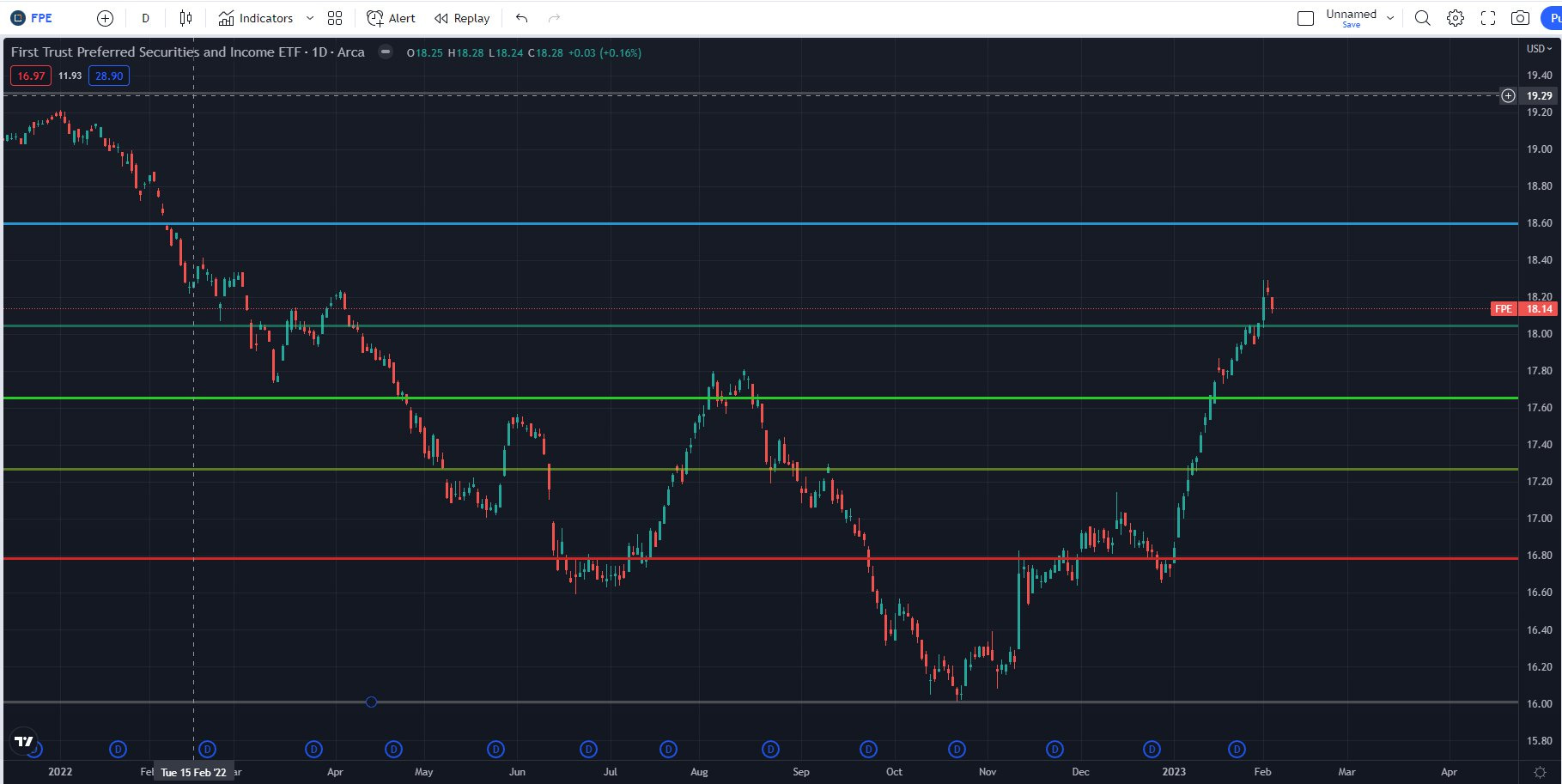Click the circular handle on the gray 16.00 line
1562x784 pixels.
pos(371,702)
